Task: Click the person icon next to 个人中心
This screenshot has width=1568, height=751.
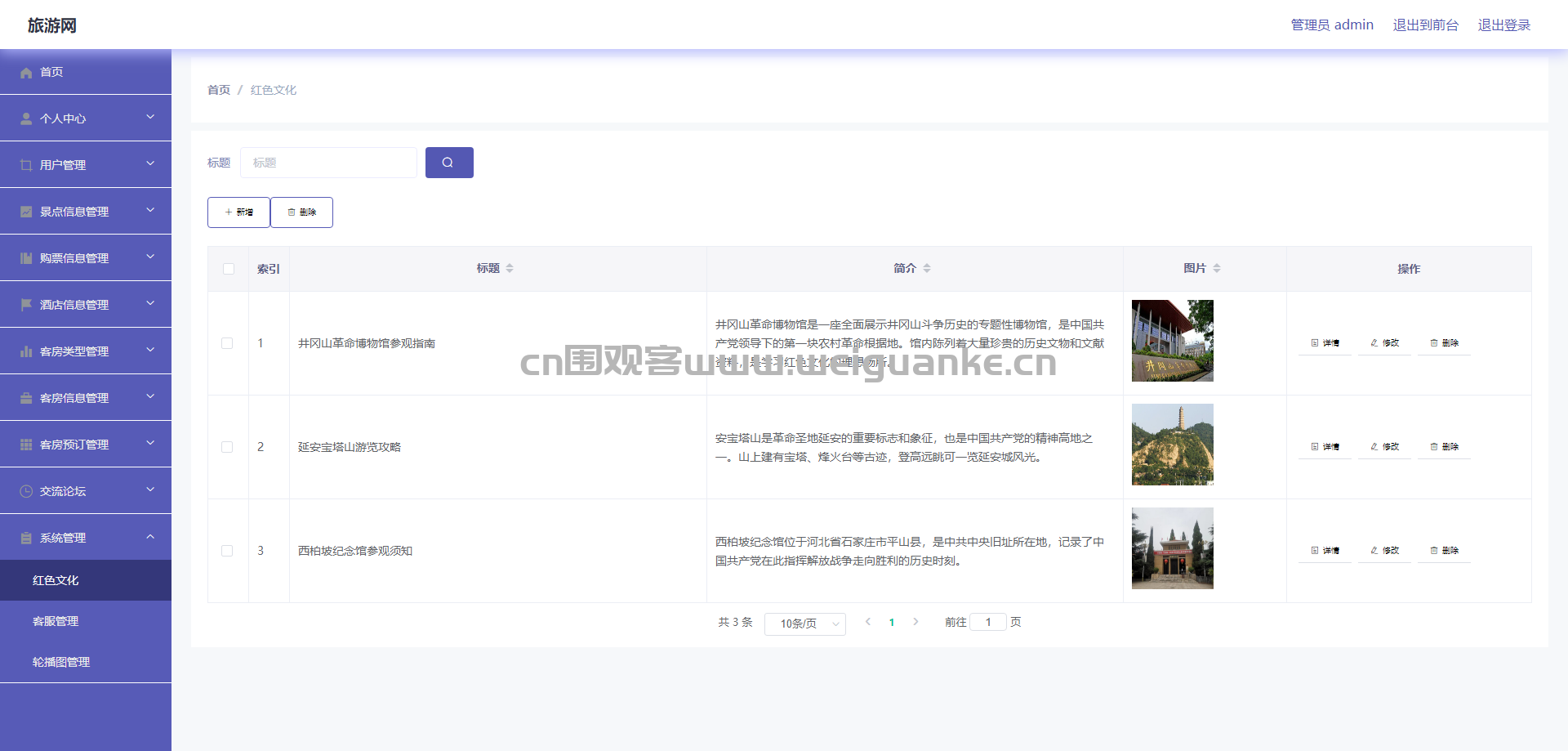Action: [x=26, y=119]
